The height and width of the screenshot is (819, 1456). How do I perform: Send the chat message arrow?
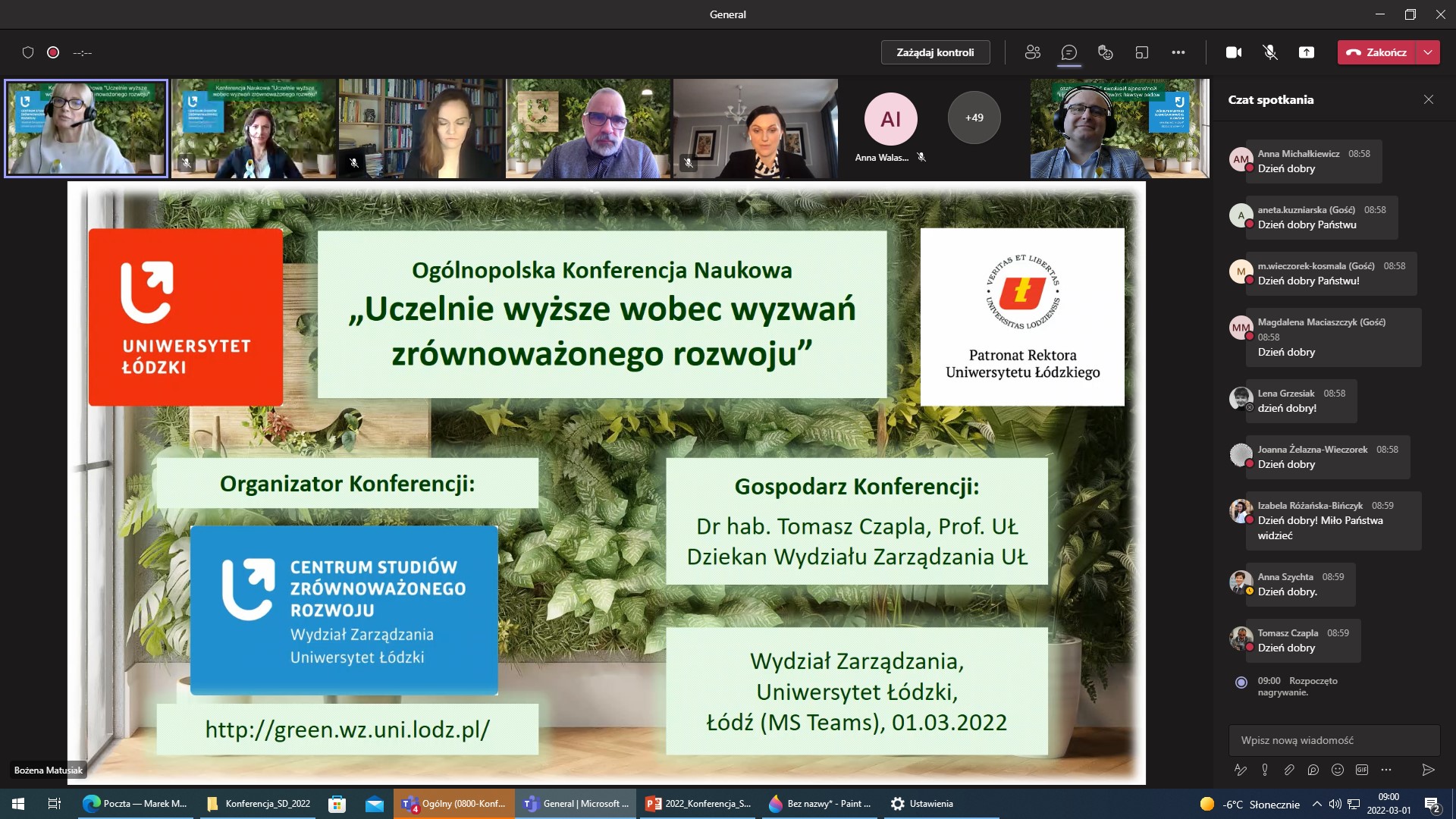tap(1428, 770)
